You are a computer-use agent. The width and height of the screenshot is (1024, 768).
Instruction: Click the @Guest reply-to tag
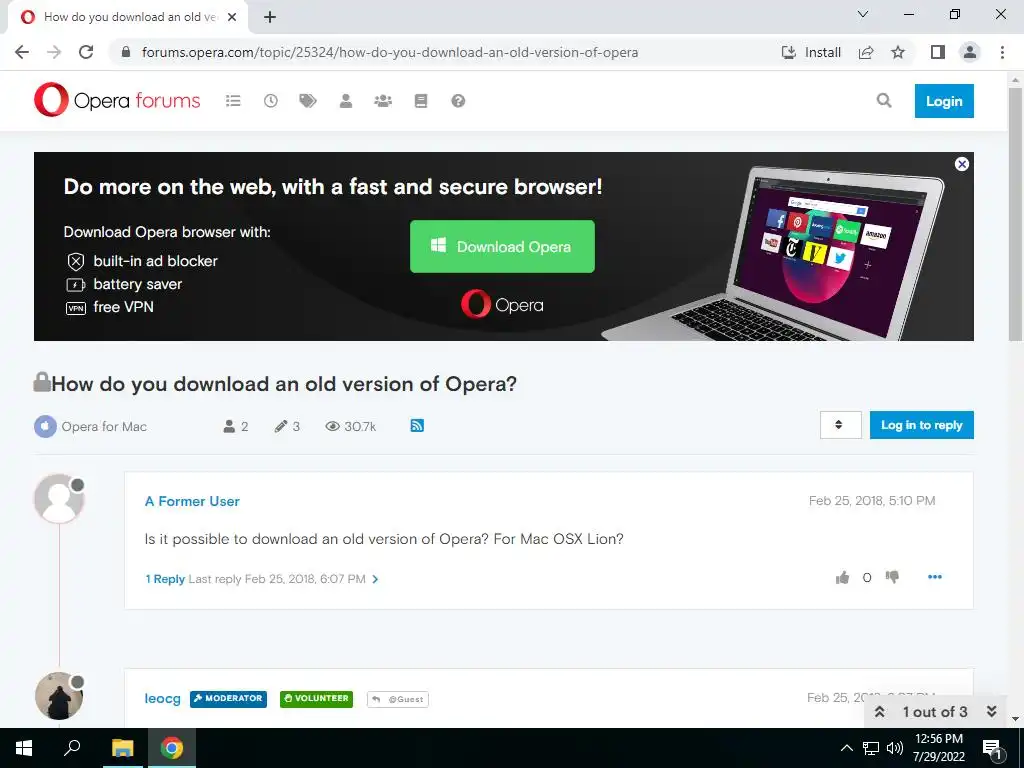coord(398,699)
